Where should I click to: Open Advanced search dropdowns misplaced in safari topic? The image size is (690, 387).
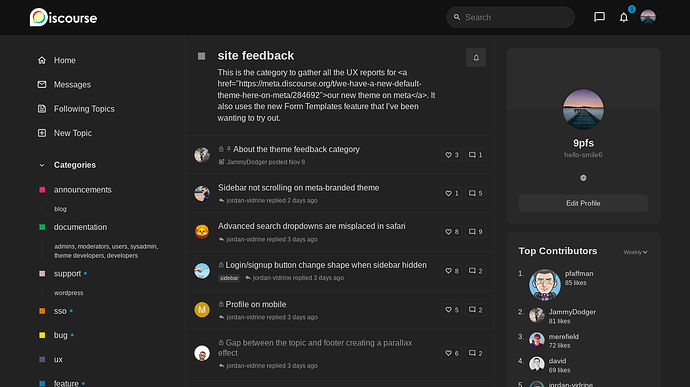(x=312, y=226)
